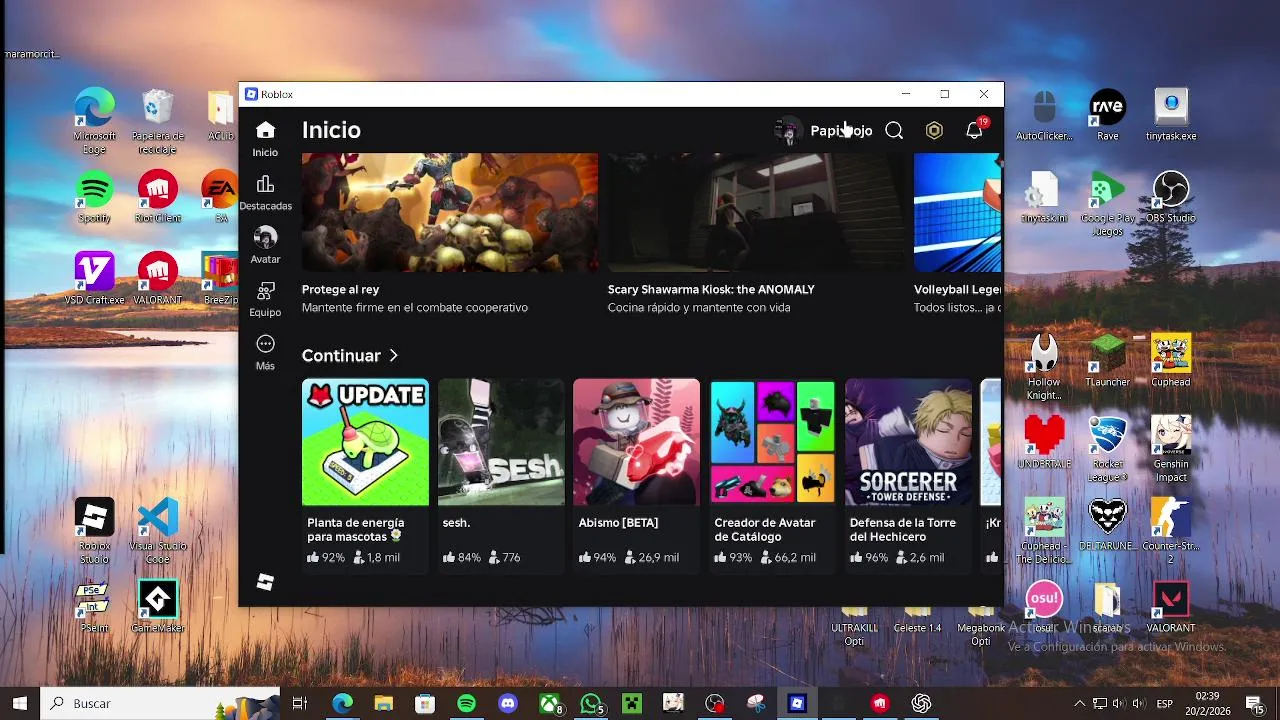Open the Más menu in the sidebar
This screenshot has width=1280, height=720.
click(x=265, y=353)
